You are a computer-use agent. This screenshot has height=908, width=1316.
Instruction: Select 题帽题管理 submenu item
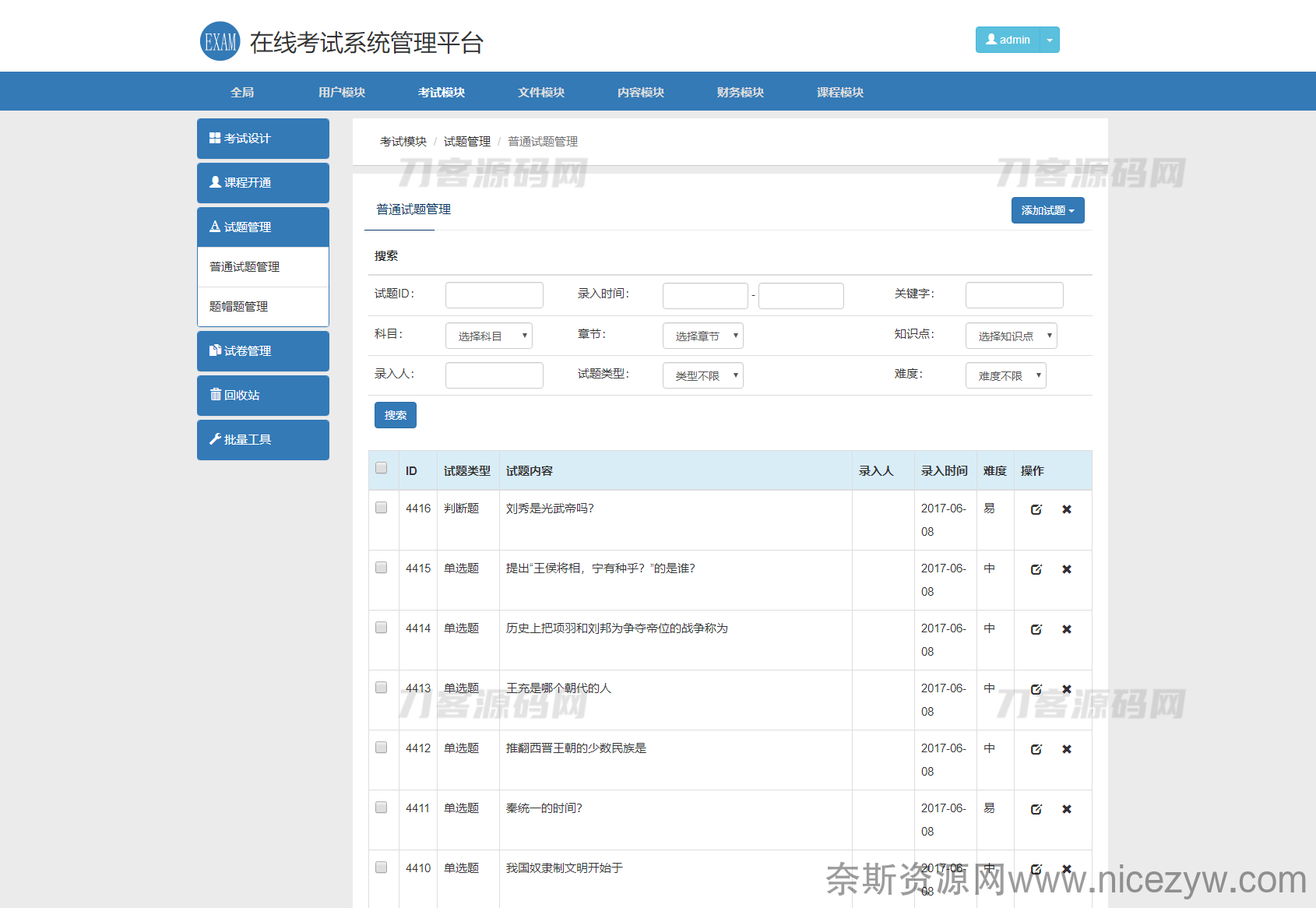tap(263, 307)
